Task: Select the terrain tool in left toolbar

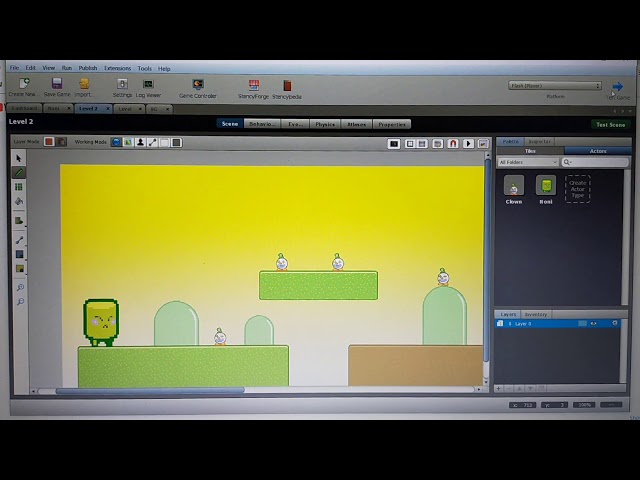Action: (19, 221)
